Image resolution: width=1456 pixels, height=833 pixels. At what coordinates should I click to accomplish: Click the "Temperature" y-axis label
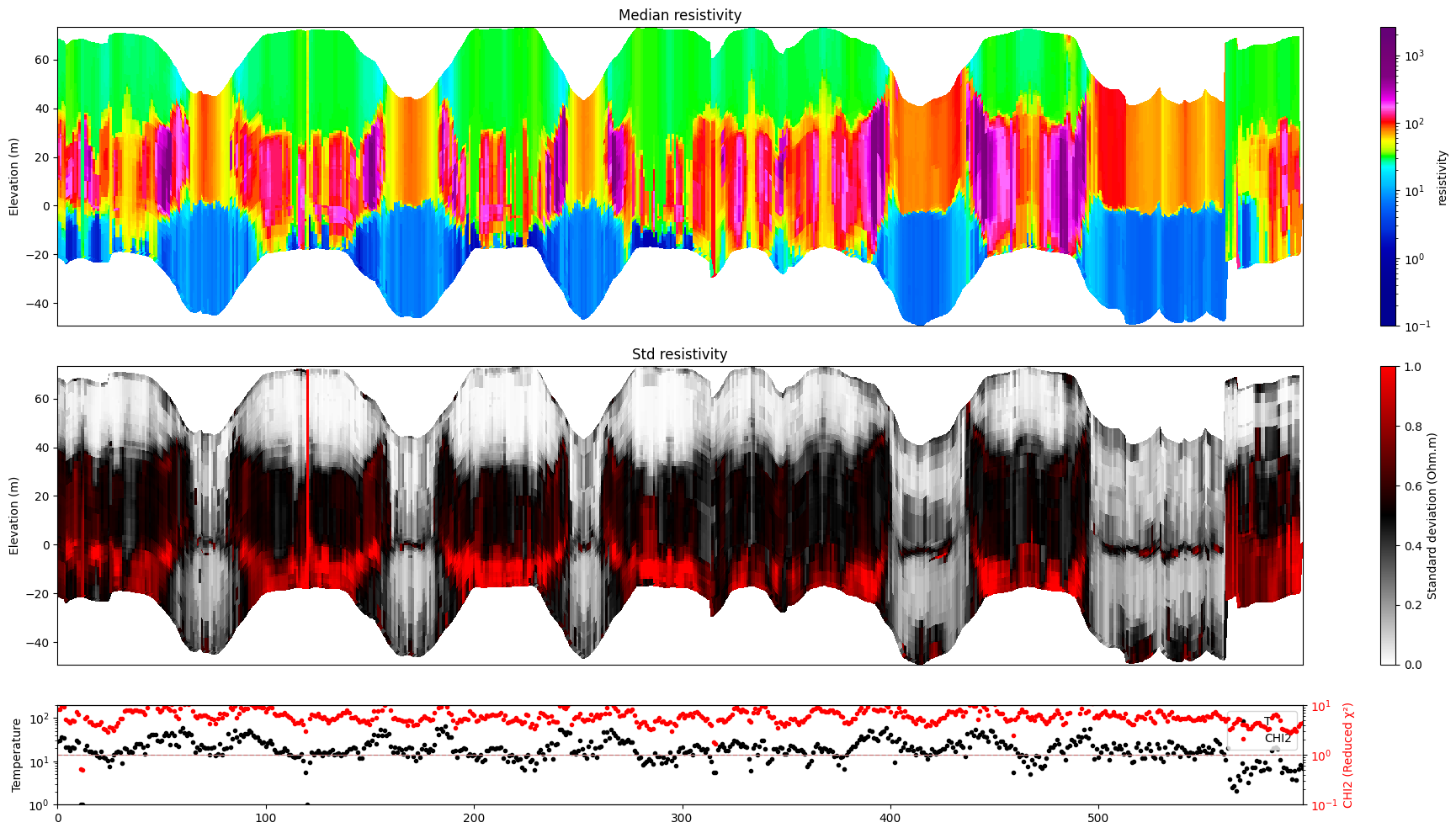pos(16,755)
